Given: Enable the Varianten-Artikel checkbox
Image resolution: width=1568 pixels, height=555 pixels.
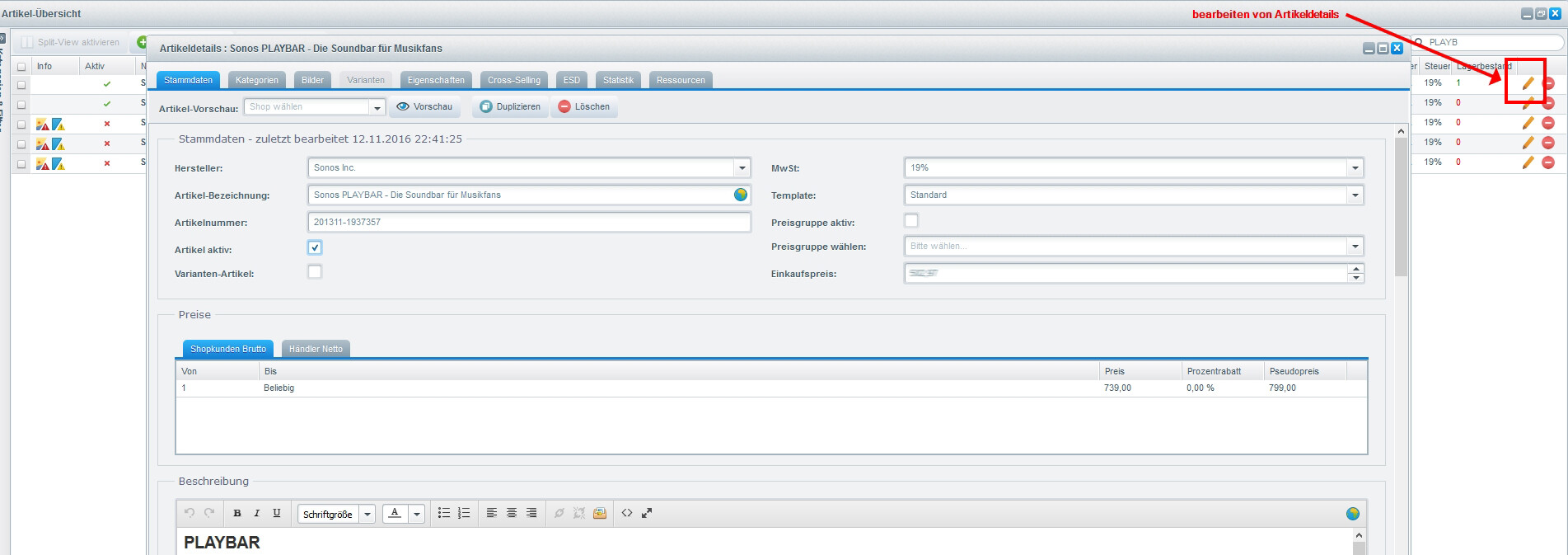Looking at the screenshot, I should pos(315,271).
